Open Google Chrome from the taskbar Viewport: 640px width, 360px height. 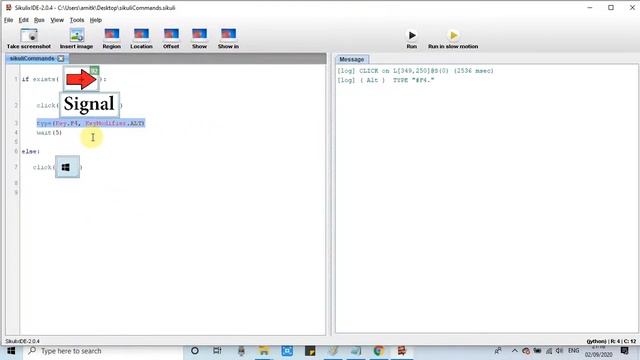pyautogui.click(x=379, y=351)
